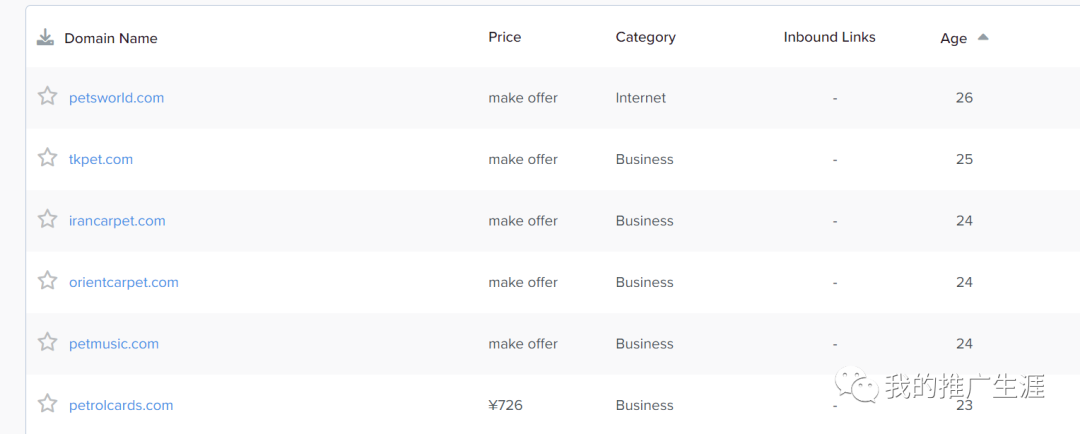Star the petsworld.com domain

(47, 96)
